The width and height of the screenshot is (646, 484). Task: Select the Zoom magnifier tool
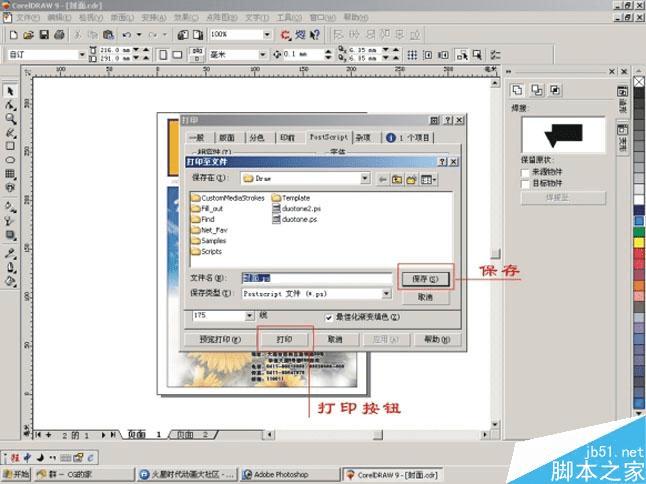(10, 119)
